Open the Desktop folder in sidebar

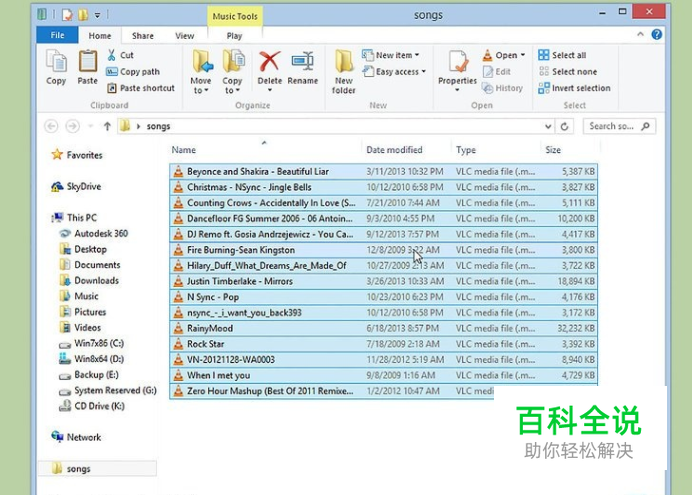(x=83, y=249)
